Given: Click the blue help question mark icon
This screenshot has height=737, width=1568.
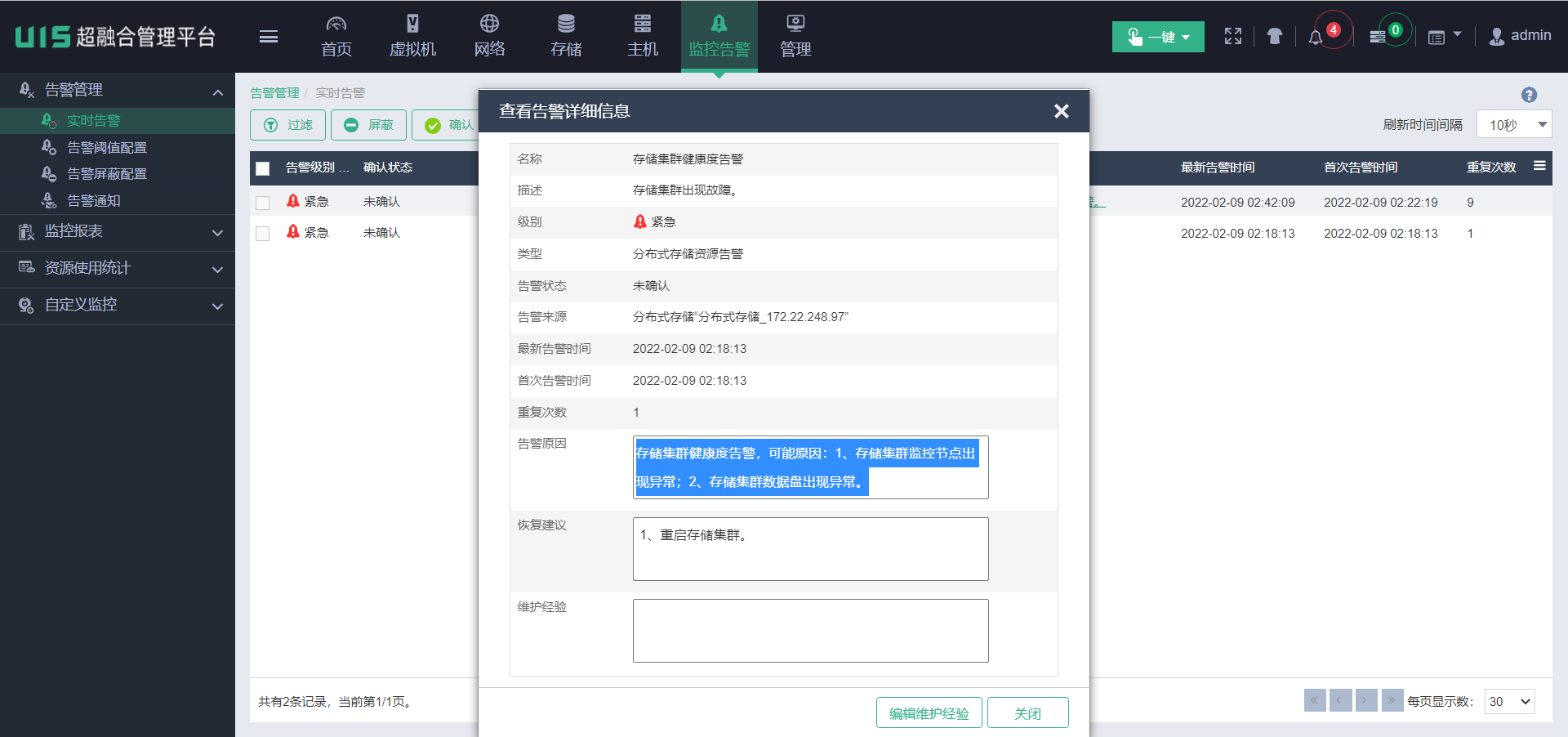Looking at the screenshot, I should (1530, 95).
